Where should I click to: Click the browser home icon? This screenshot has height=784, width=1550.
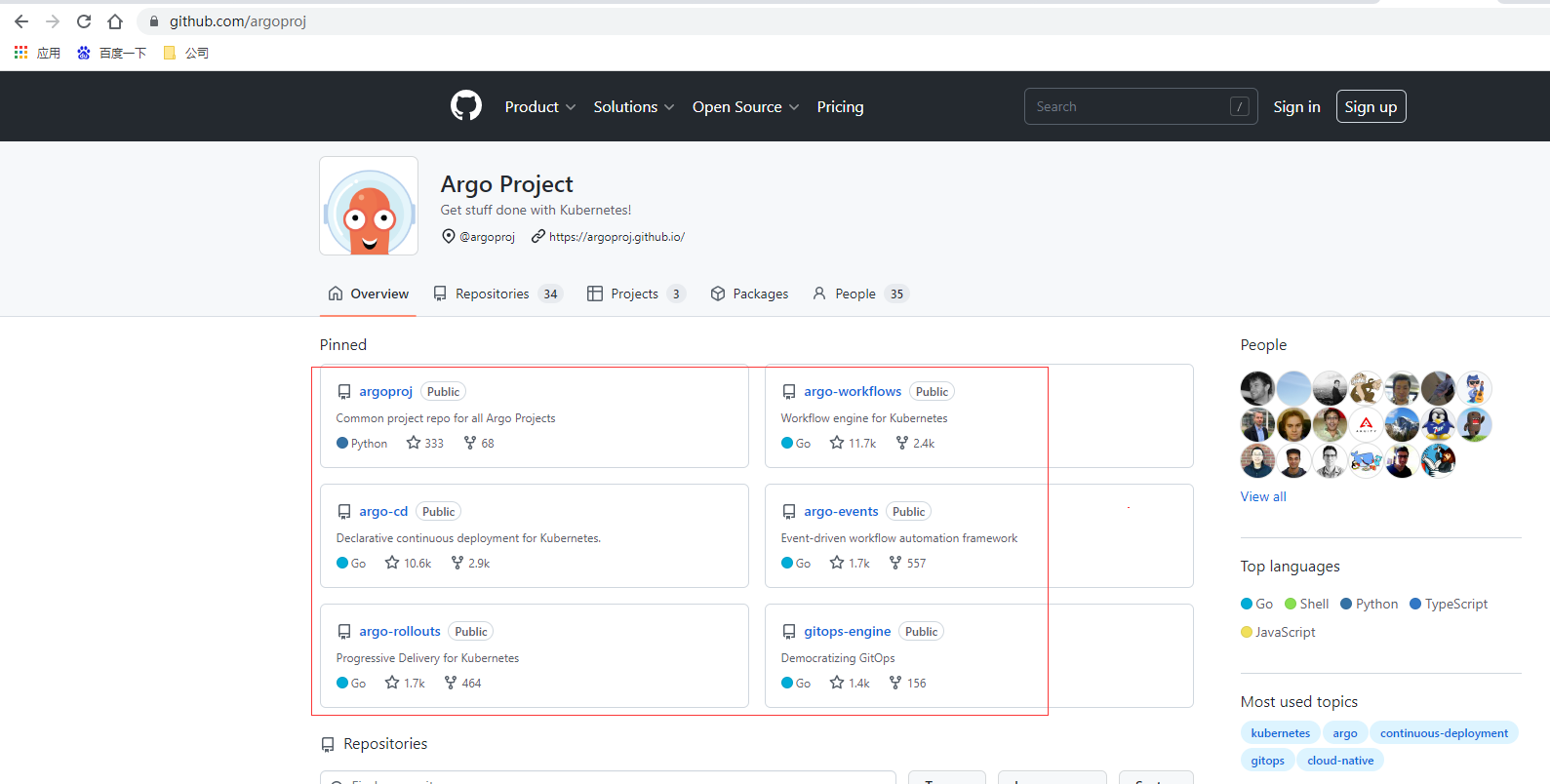click(115, 21)
